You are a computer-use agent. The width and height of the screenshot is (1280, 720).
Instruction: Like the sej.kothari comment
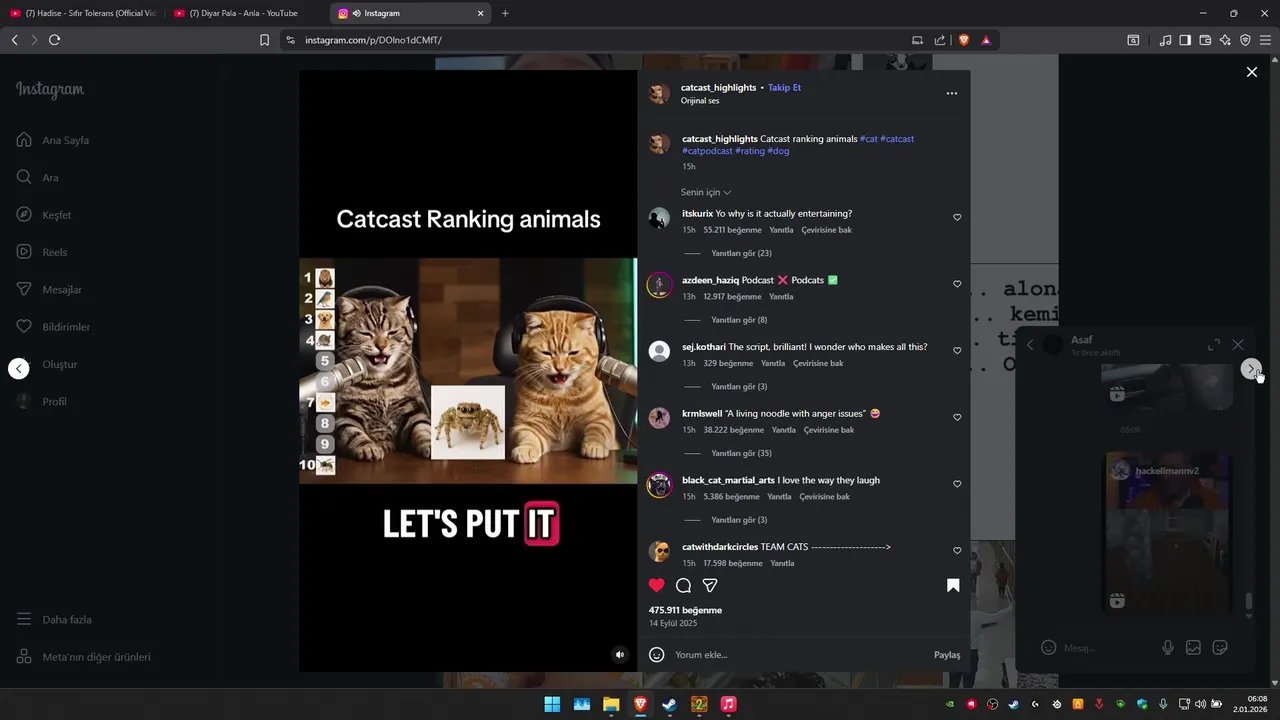coord(957,351)
